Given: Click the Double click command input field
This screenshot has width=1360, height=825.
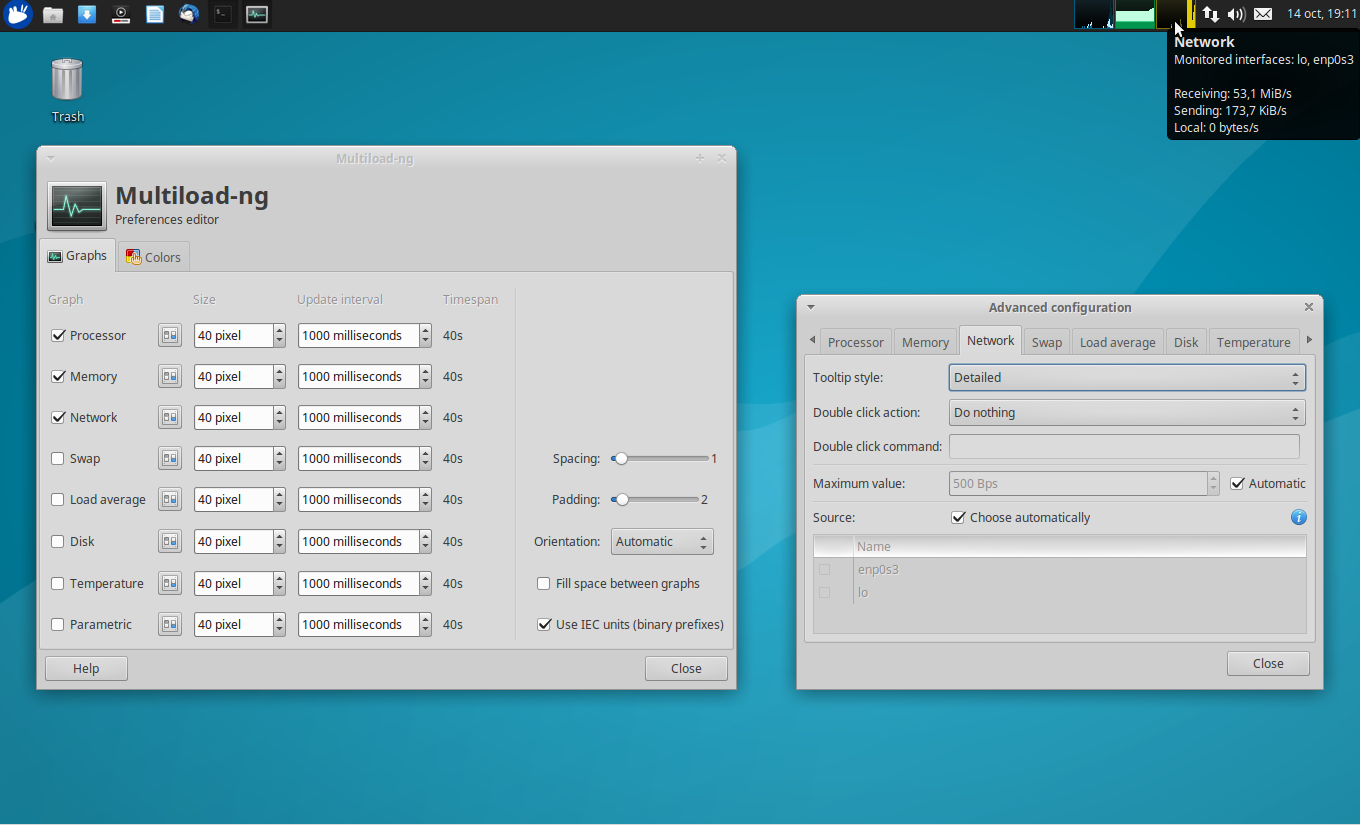Looking at the screenshot, I should tap(1124, 446).
